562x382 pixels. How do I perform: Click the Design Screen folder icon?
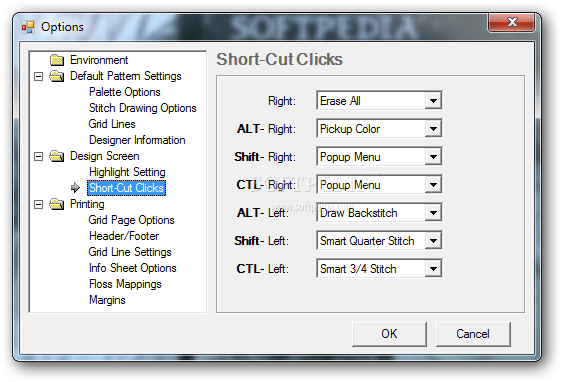pyautogui.click(x=57, y=156)
